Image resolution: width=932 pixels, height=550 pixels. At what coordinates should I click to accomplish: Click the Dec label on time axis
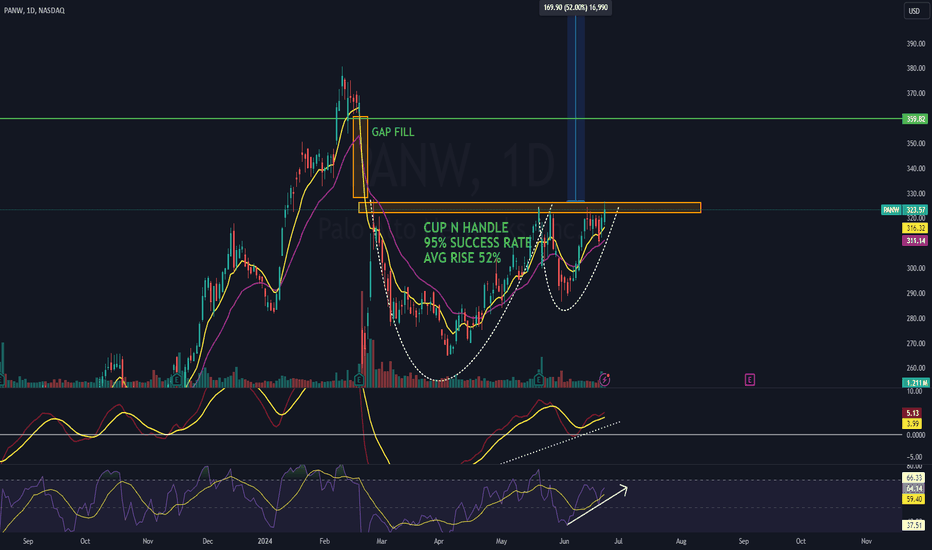coord(207,541)
